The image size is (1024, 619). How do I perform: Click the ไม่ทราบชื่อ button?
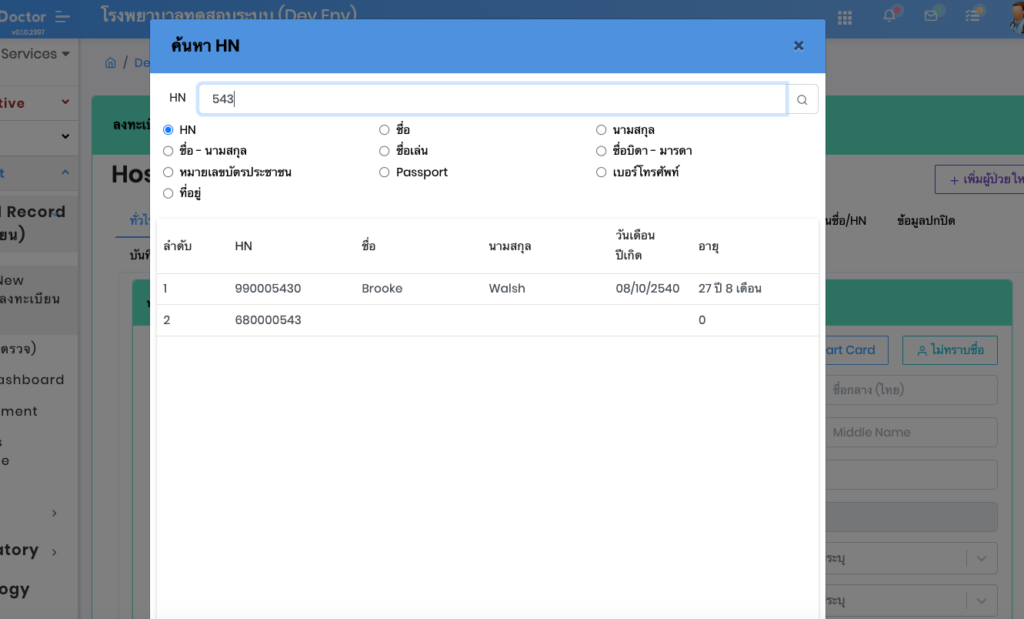click(949, 350)
